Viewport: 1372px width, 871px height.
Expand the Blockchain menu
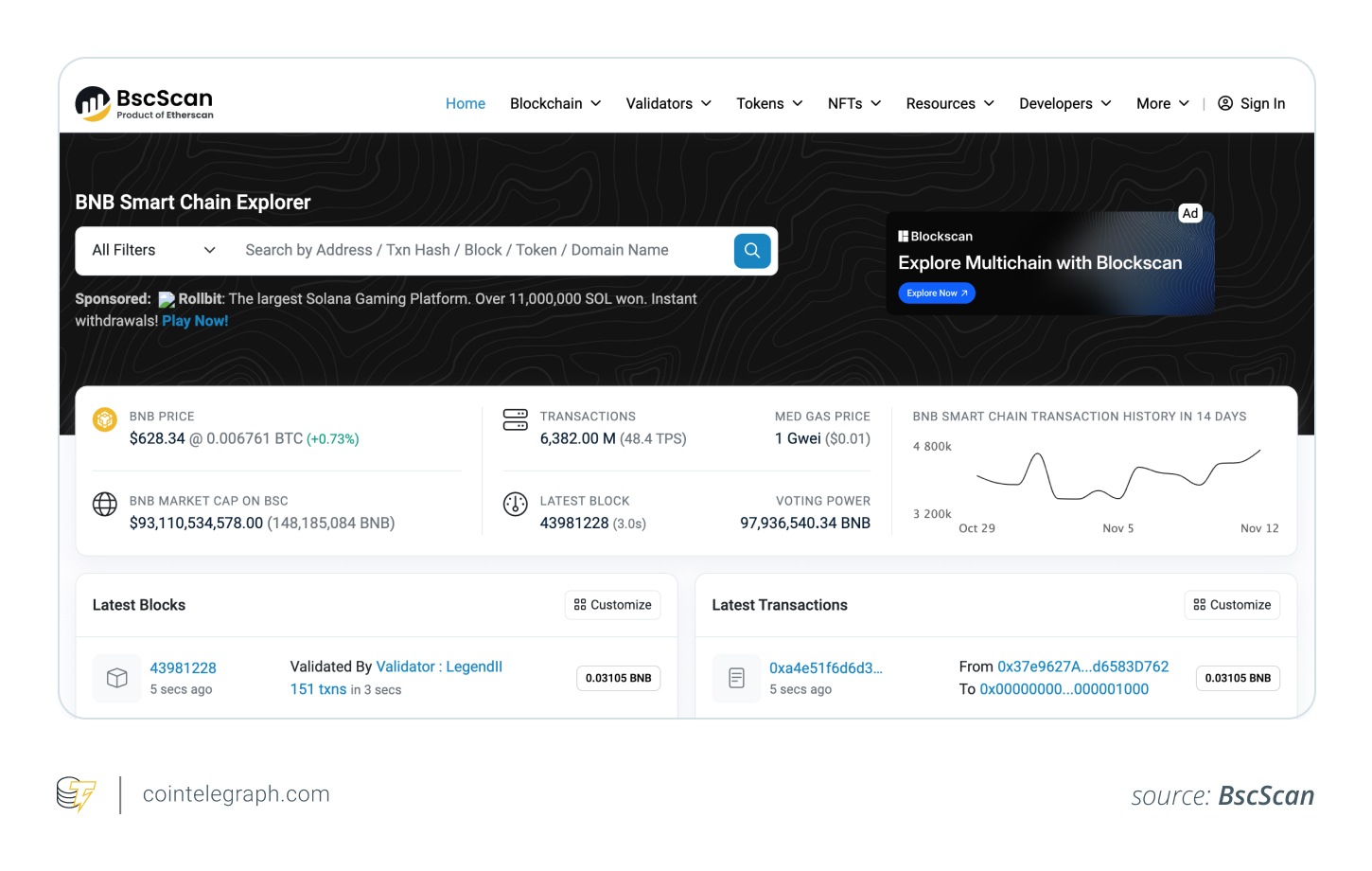555,103
